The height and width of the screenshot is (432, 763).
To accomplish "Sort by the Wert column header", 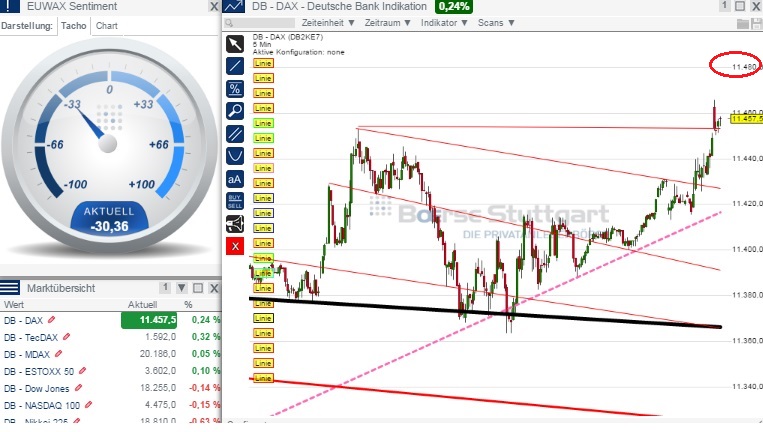I will click(x=14, y=305).
